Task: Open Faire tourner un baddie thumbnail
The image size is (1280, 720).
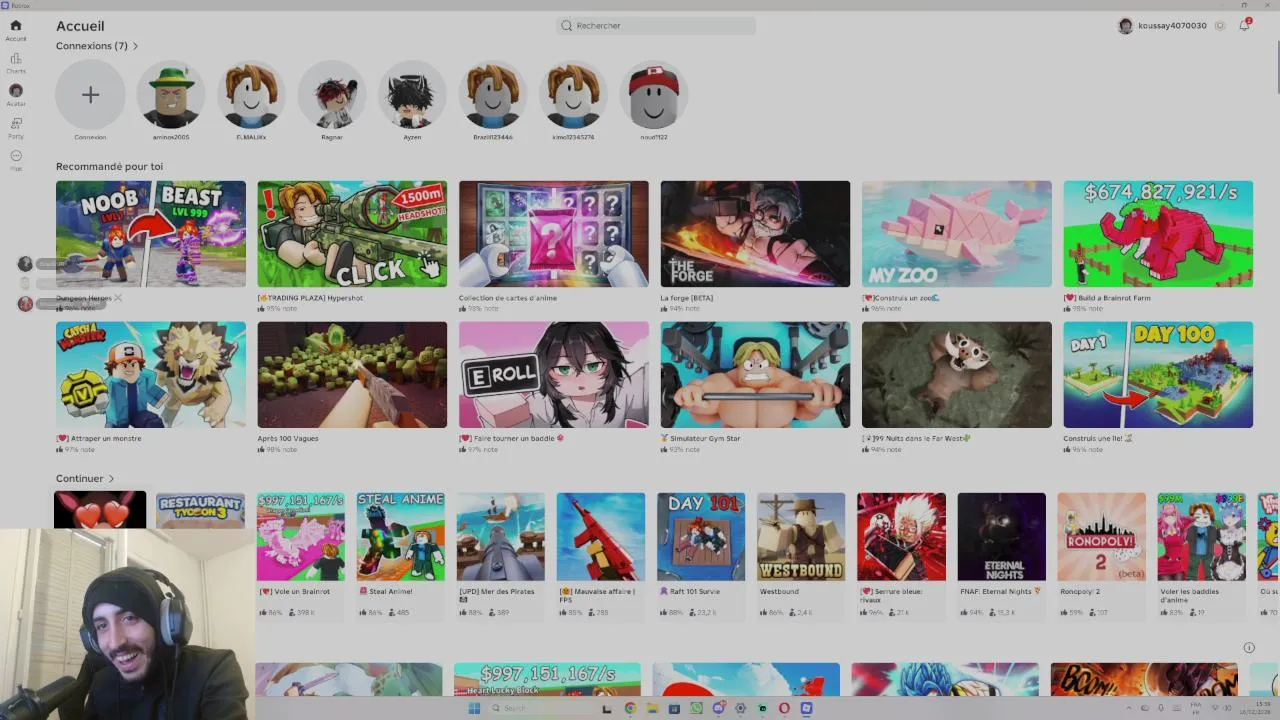Action: pos(554,375)
